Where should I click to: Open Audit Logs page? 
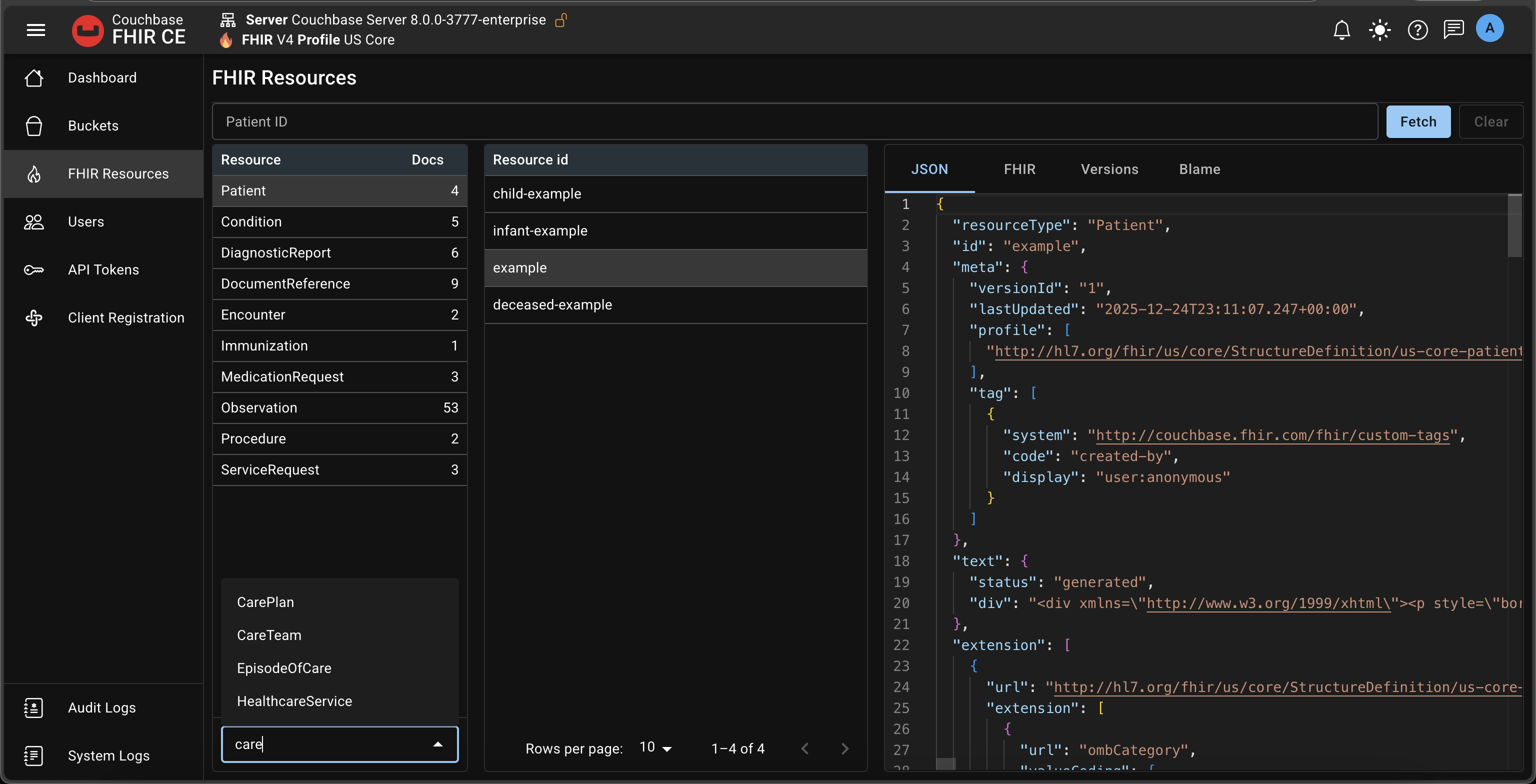(x=101, y=707)
